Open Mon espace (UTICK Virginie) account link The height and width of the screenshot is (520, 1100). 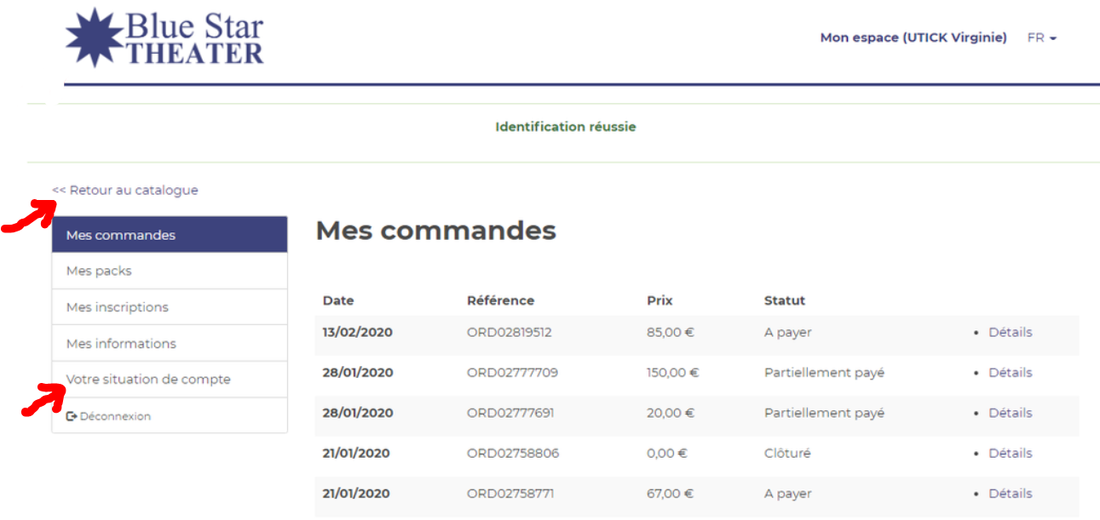click(x=912, y=38)
